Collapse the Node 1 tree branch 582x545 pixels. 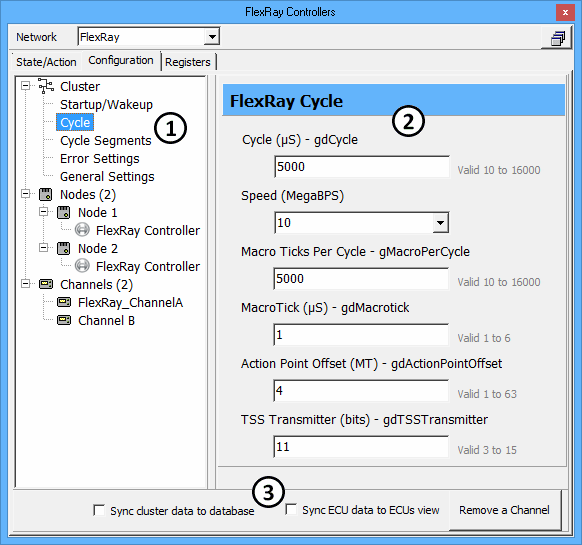tap(44, 212)
